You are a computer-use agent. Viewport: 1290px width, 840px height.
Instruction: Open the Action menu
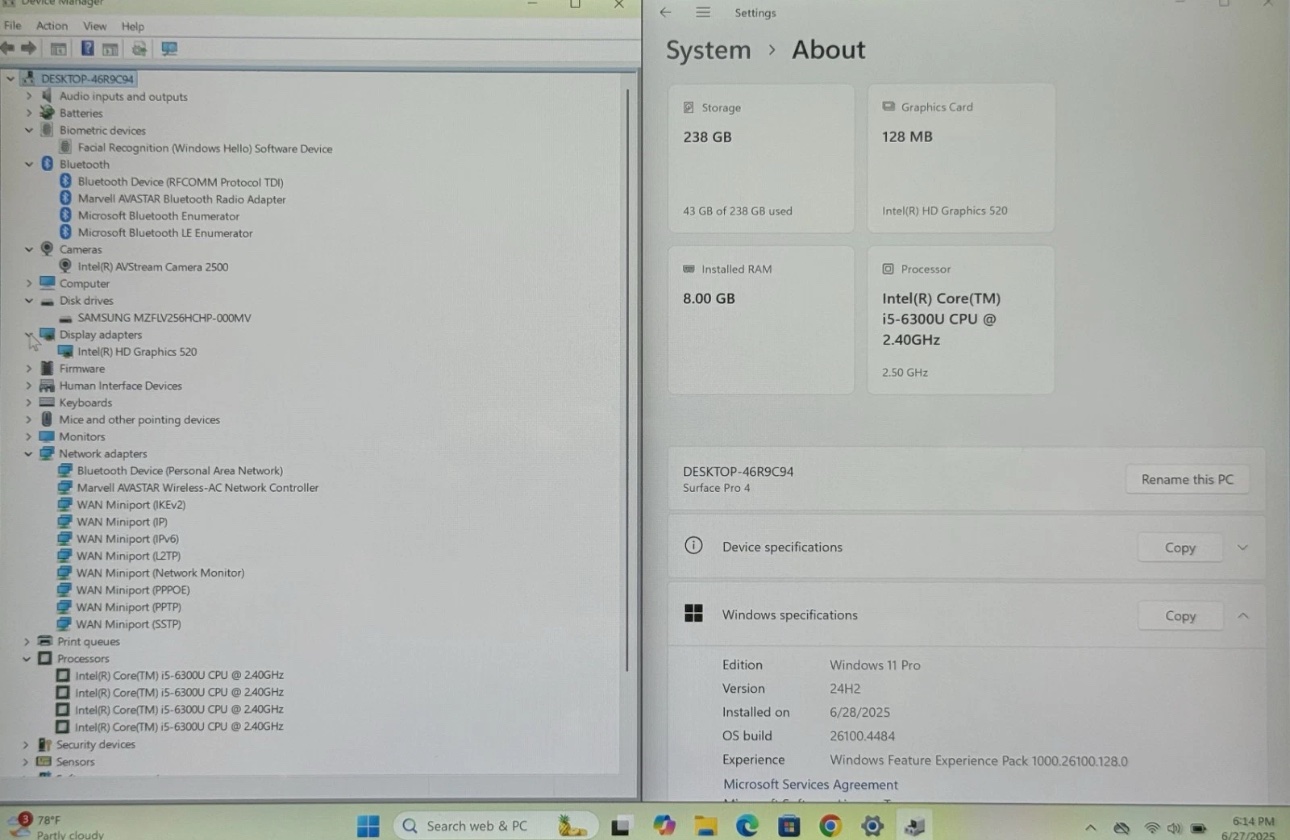(52, 26)
